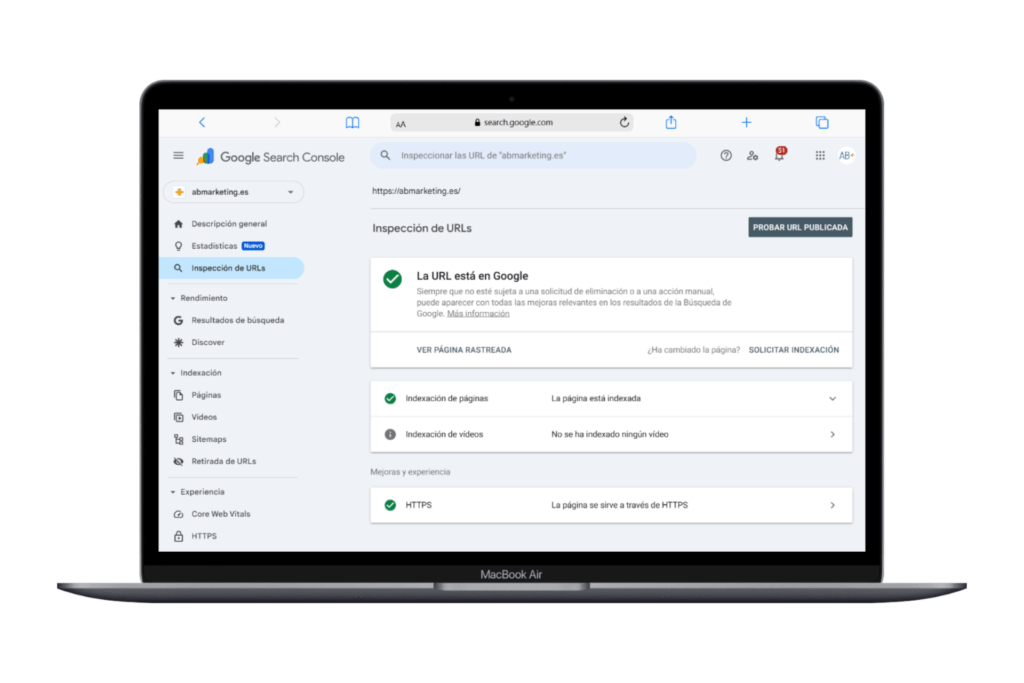This screenshot has width=1024, height=683.
Task: Open Estadísticas in sidebar
Action: (214, 246)
